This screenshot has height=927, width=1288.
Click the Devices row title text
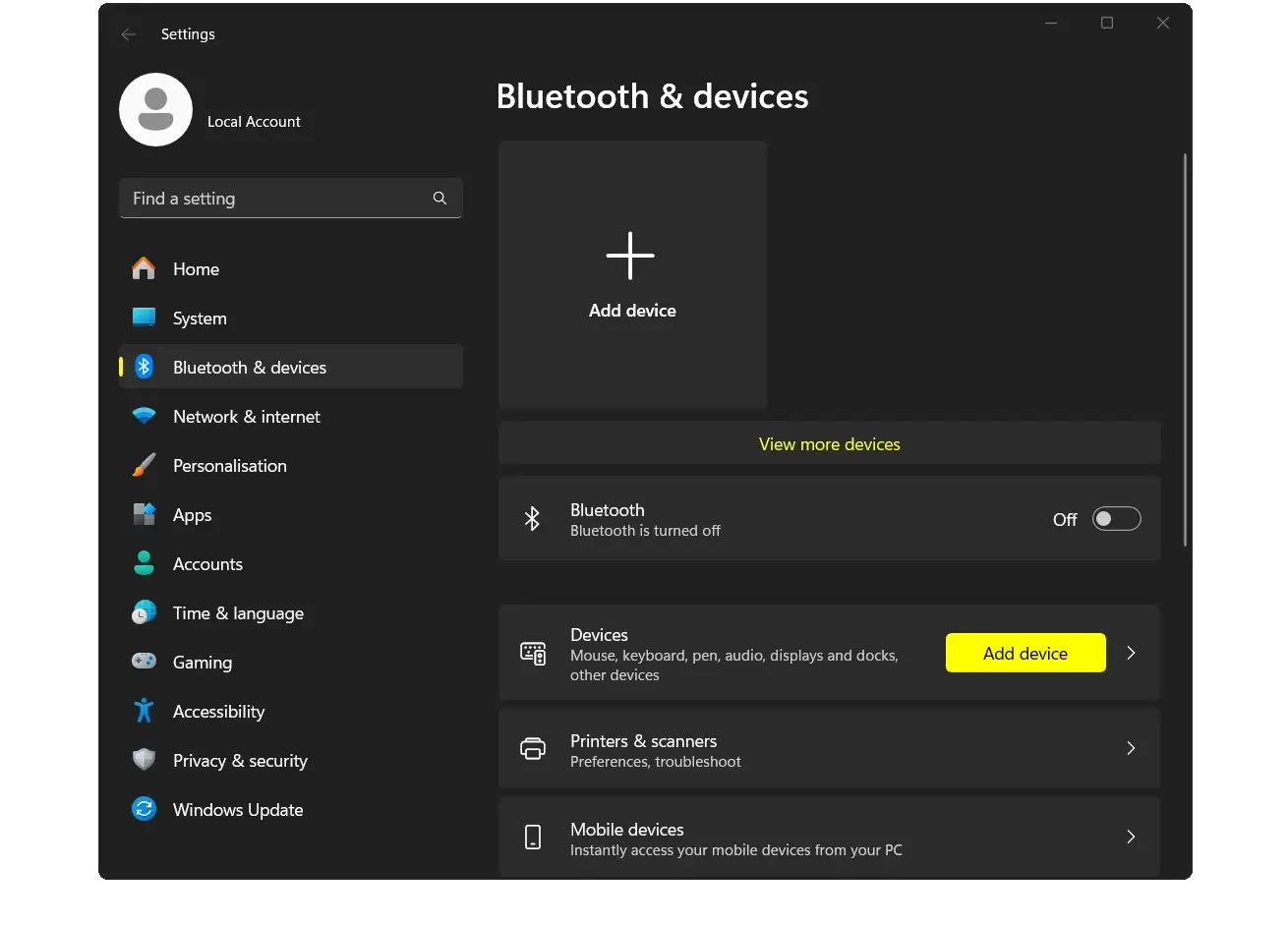pos(599,635)
